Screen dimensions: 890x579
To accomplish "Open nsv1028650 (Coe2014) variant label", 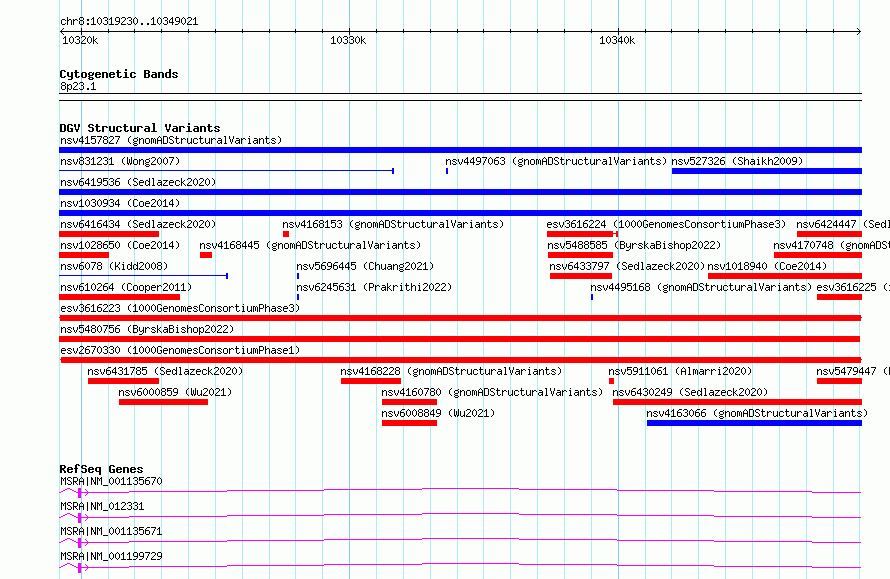I will 120,245.
